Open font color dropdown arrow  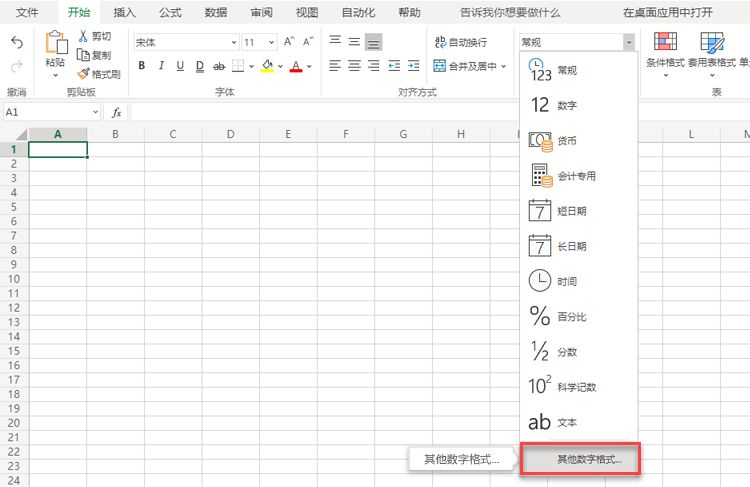309,66
